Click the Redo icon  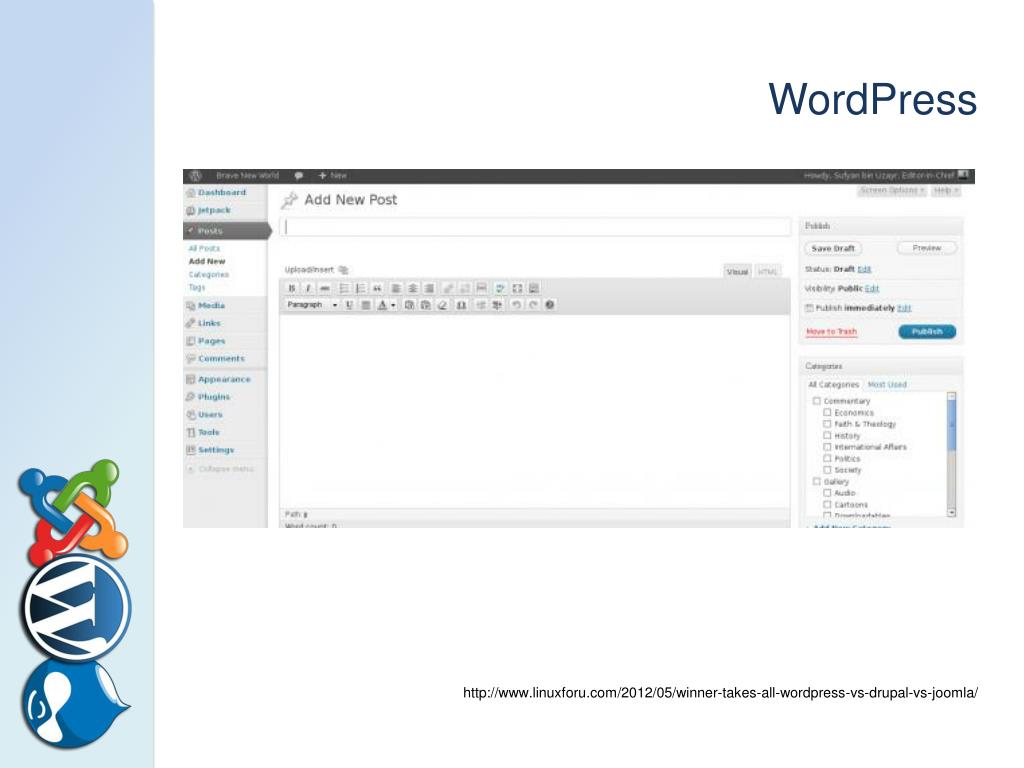tap(533, 305)
